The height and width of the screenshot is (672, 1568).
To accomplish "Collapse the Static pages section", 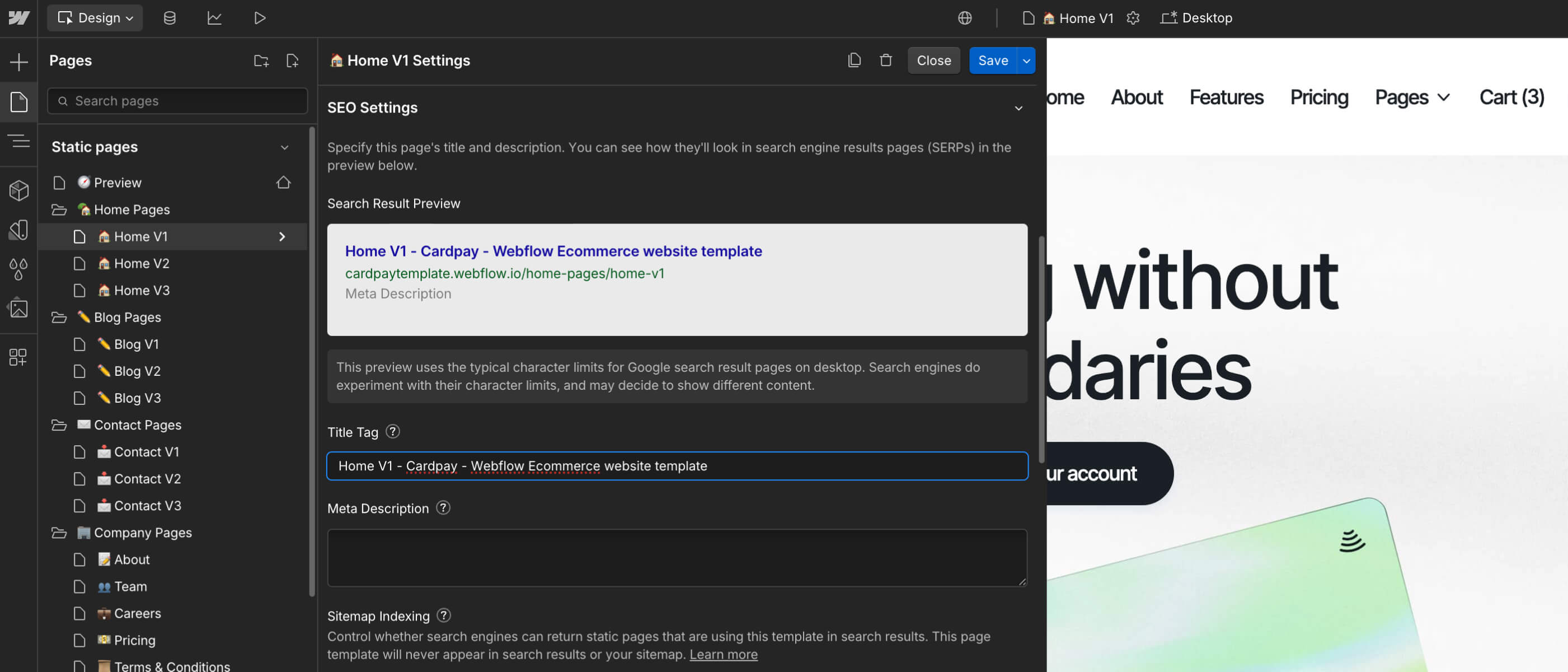I will click(284, 147).
